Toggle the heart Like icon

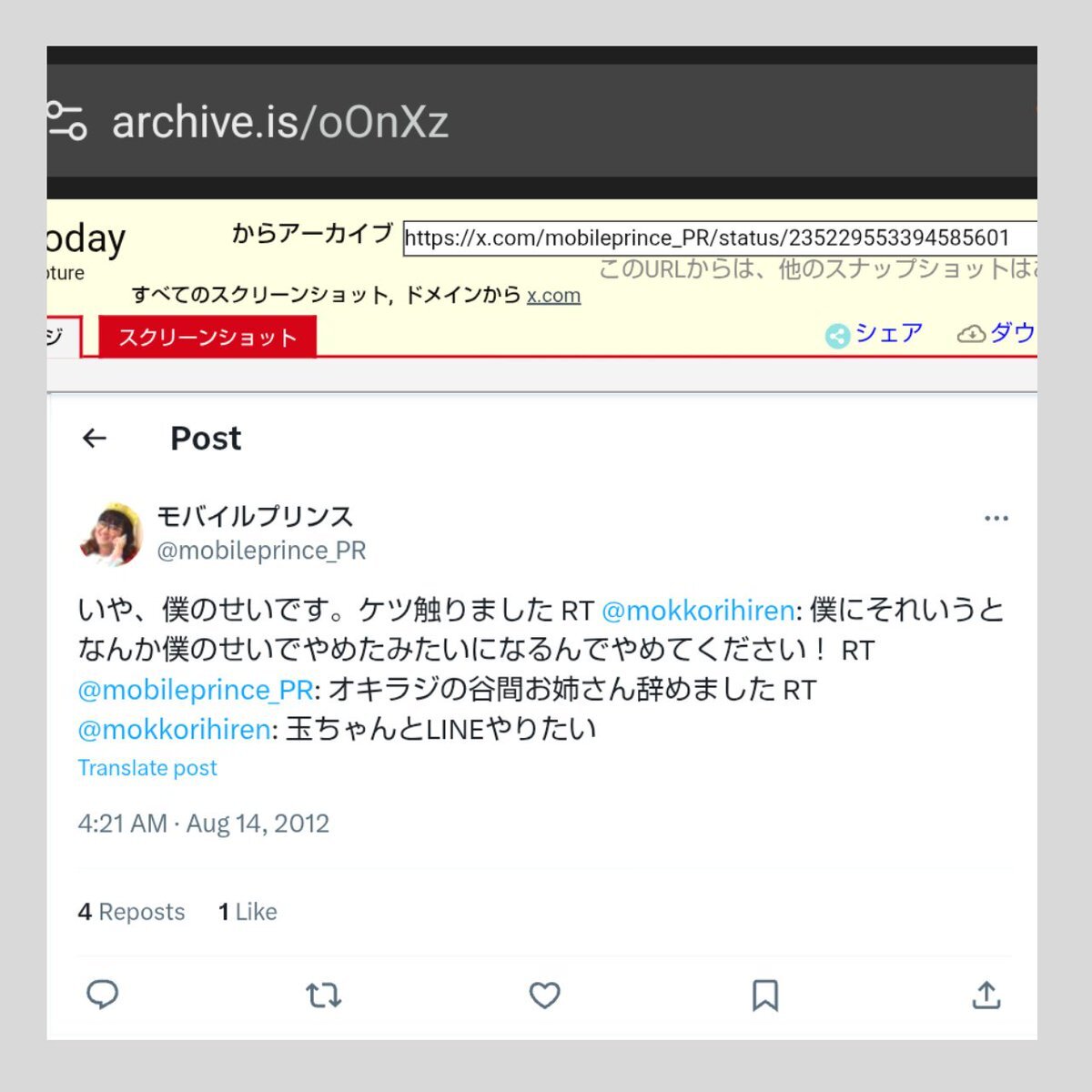(544, 996)
